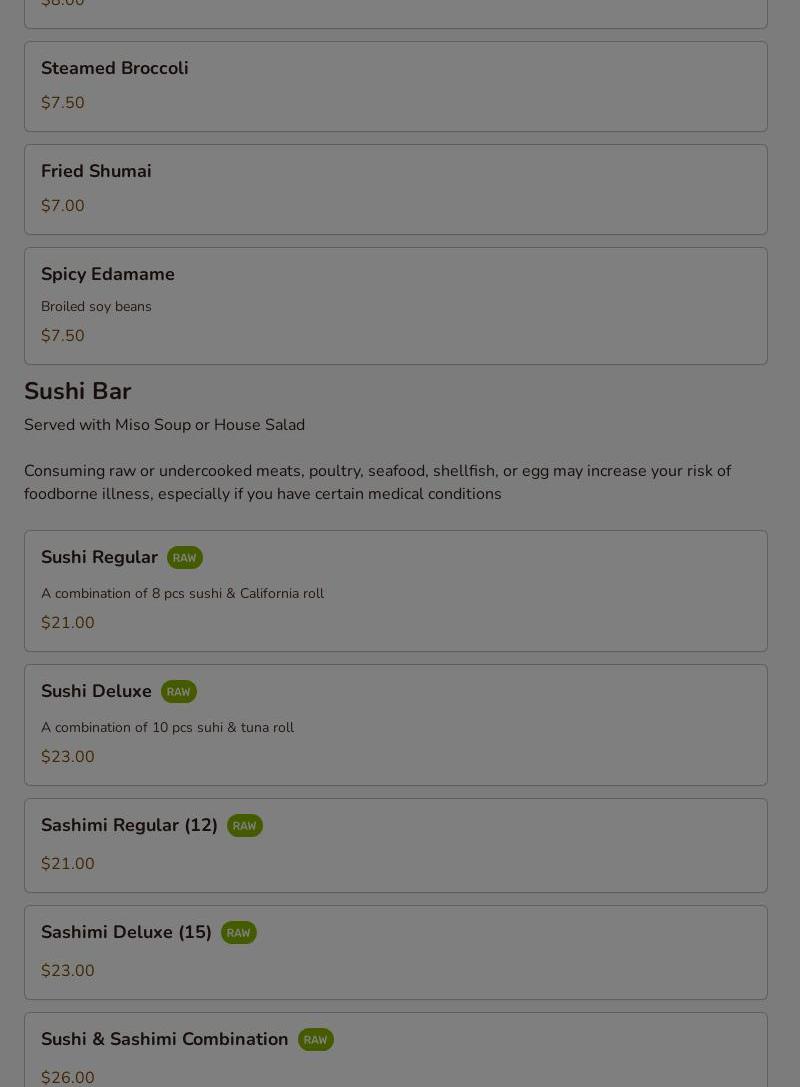Screen dimensions: 800x1087
Task: Click the Sushi Bar section heading
Action: [x=78, y=391]
